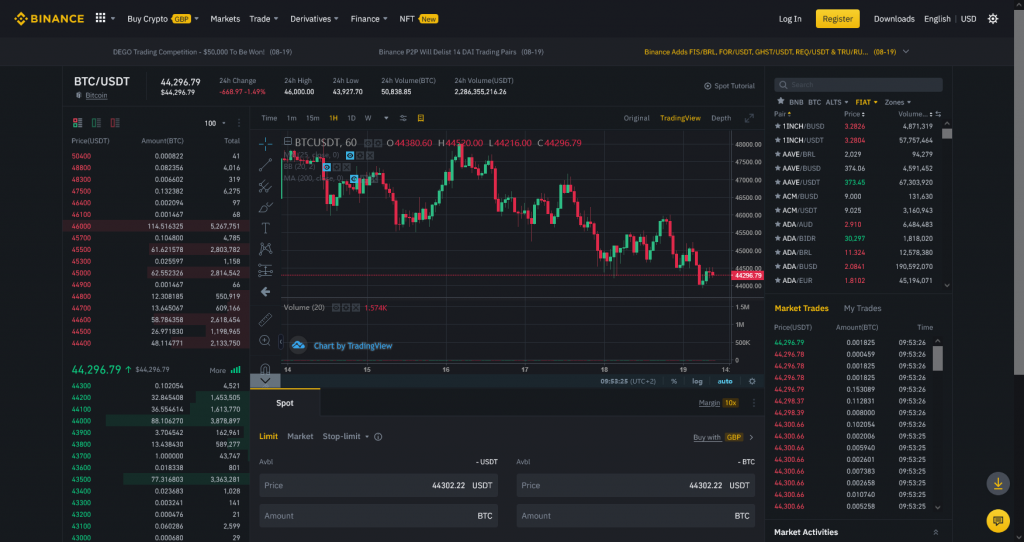Switch chart to Depth view
Image resolution: width=1024 pixels, height=542 pixels.
point(721,118)
